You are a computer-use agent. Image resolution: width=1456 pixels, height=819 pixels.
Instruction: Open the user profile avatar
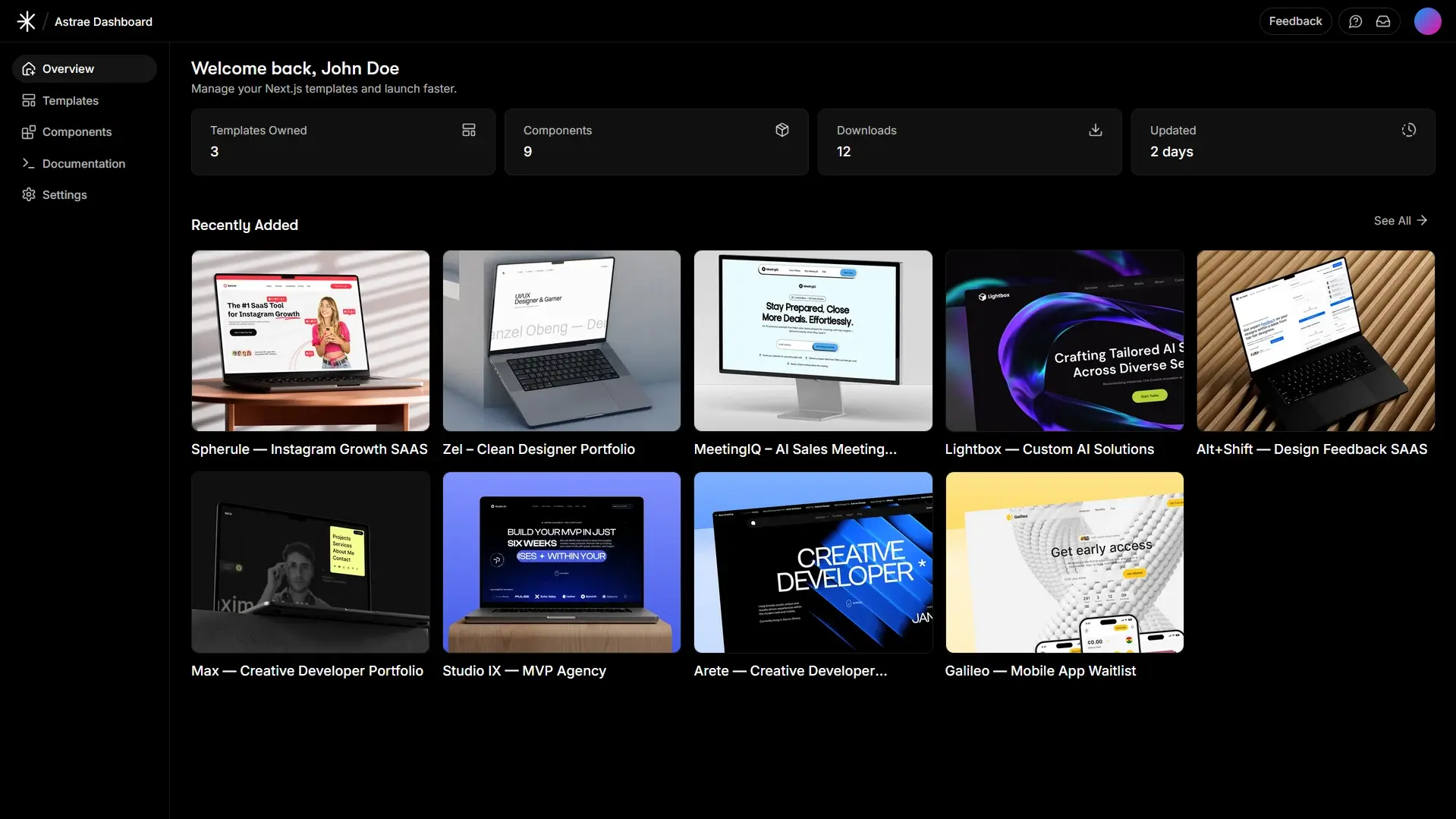[1427, 21]
